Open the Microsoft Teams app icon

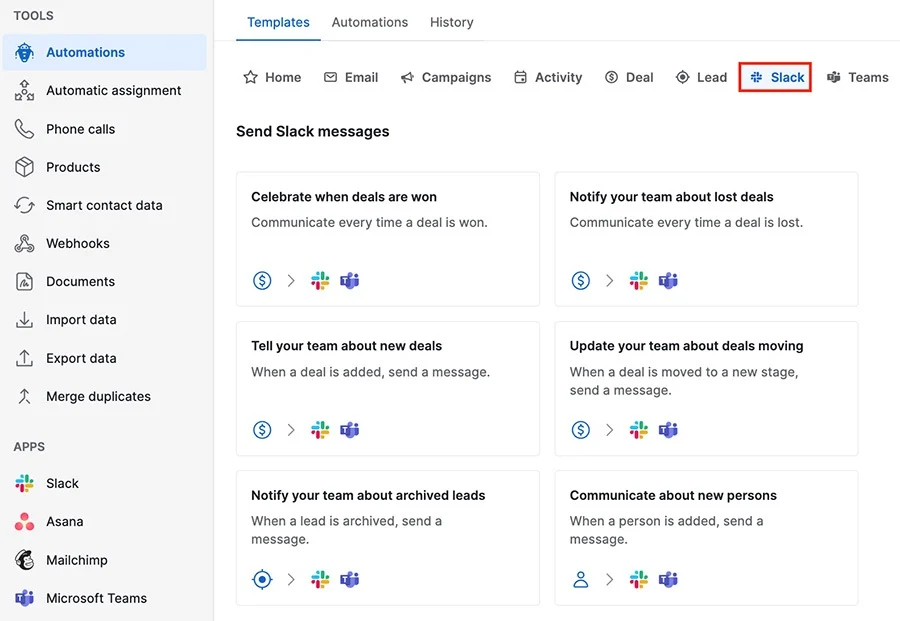(x=24, y=598)
